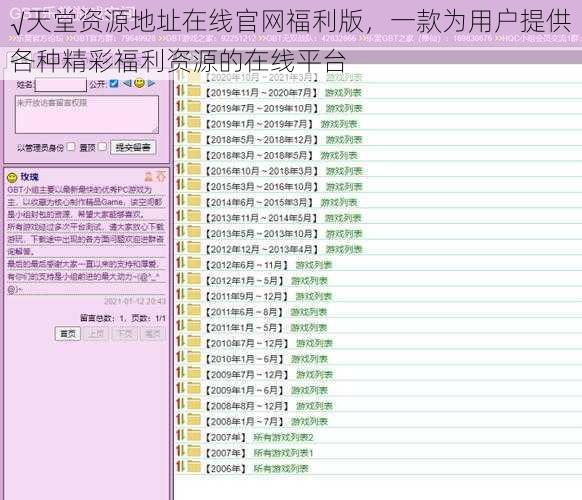
Task: Click the arrow marker before 2006年 folder
Action: (180, 467)
